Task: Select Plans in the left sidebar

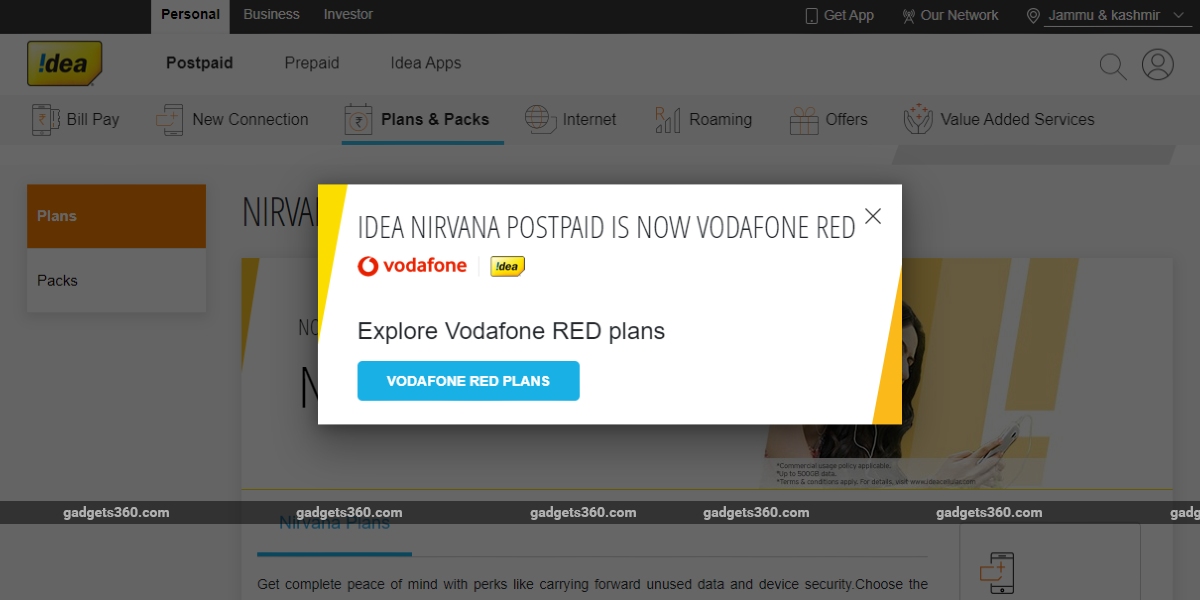Action: (x=116, y=216)
